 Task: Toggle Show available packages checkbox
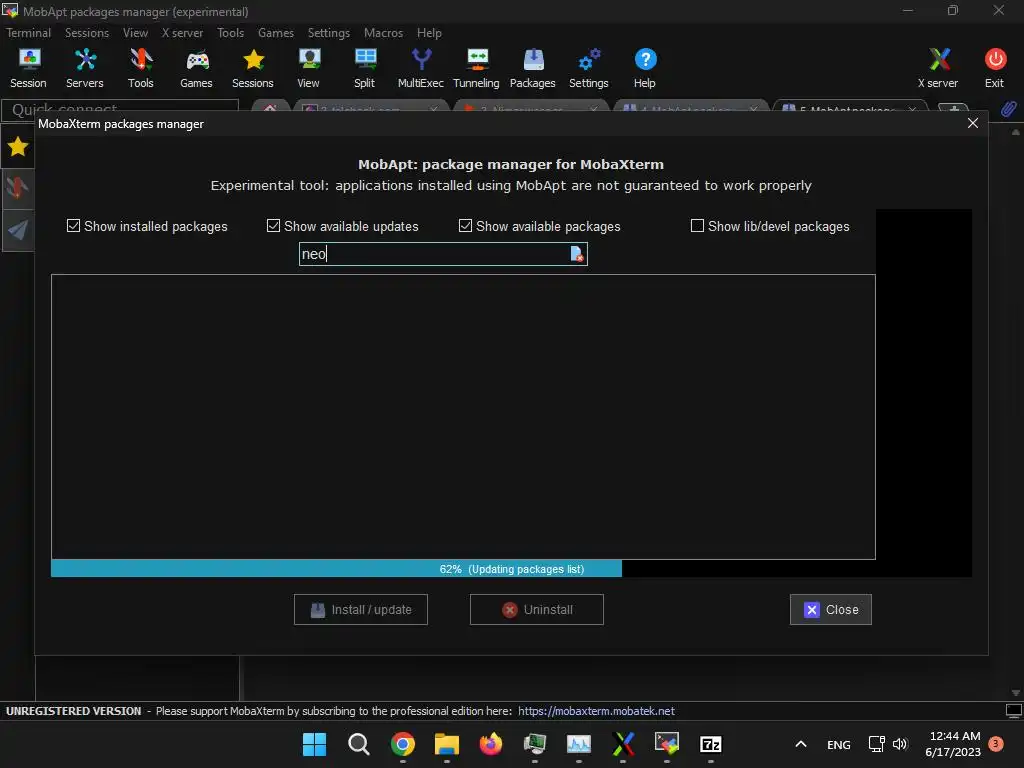(465, 226)
